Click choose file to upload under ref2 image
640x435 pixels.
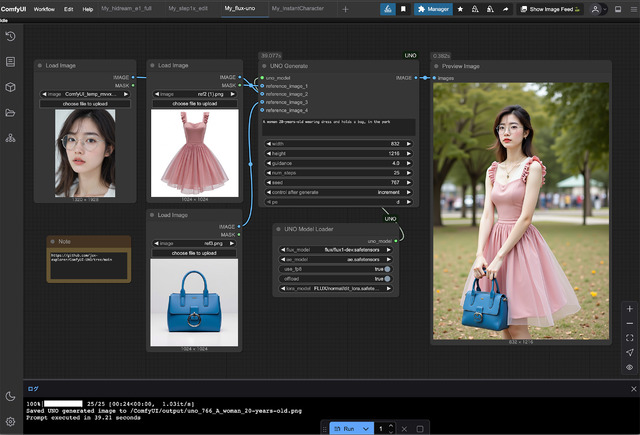tap(195, 104)
